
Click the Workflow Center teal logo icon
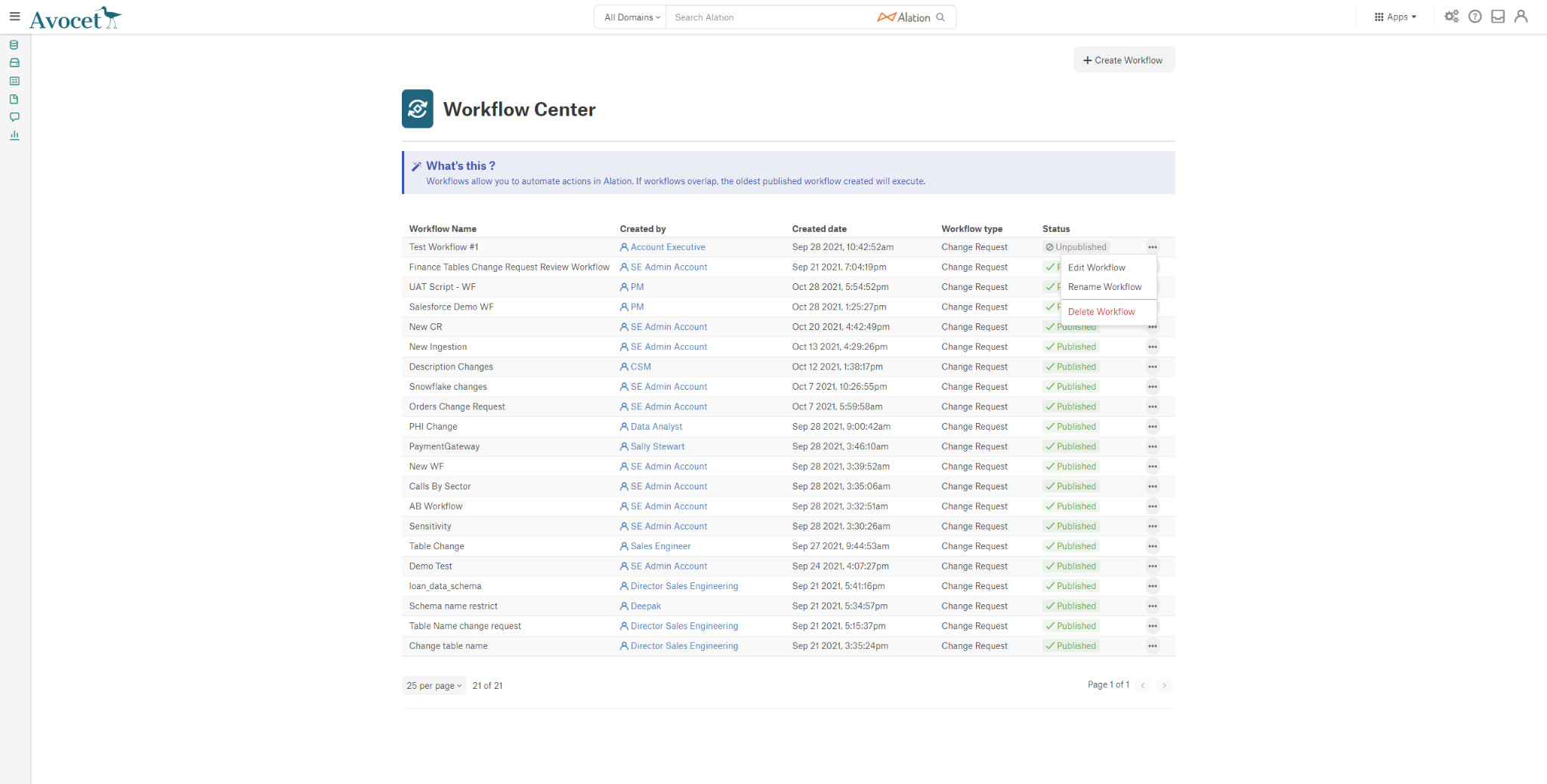(418, 109)
